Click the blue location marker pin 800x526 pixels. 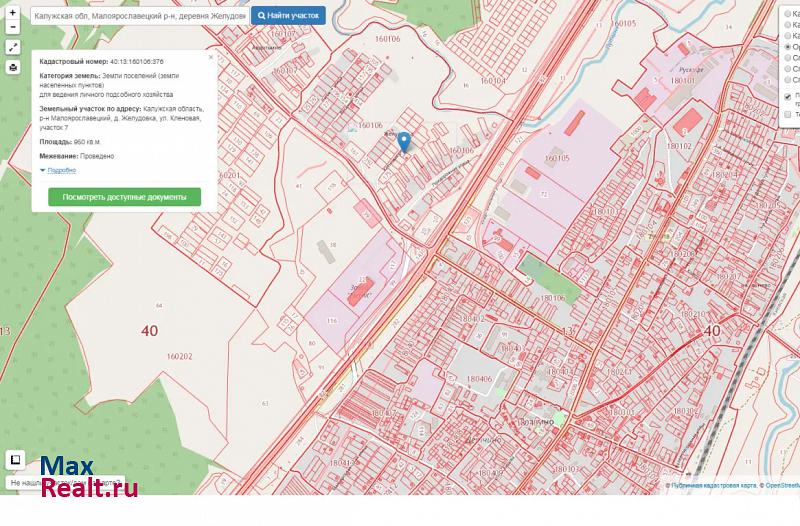point(404,142)
